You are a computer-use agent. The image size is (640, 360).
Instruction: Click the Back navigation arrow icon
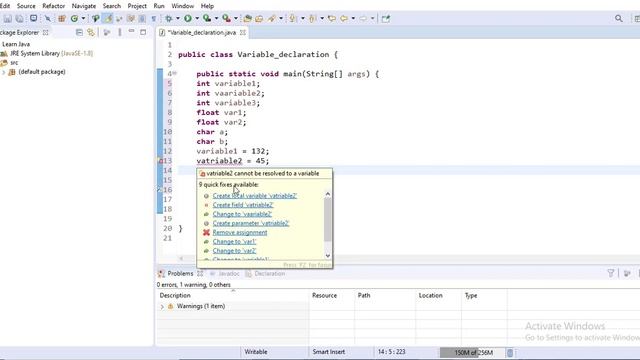tap(344, 18)
